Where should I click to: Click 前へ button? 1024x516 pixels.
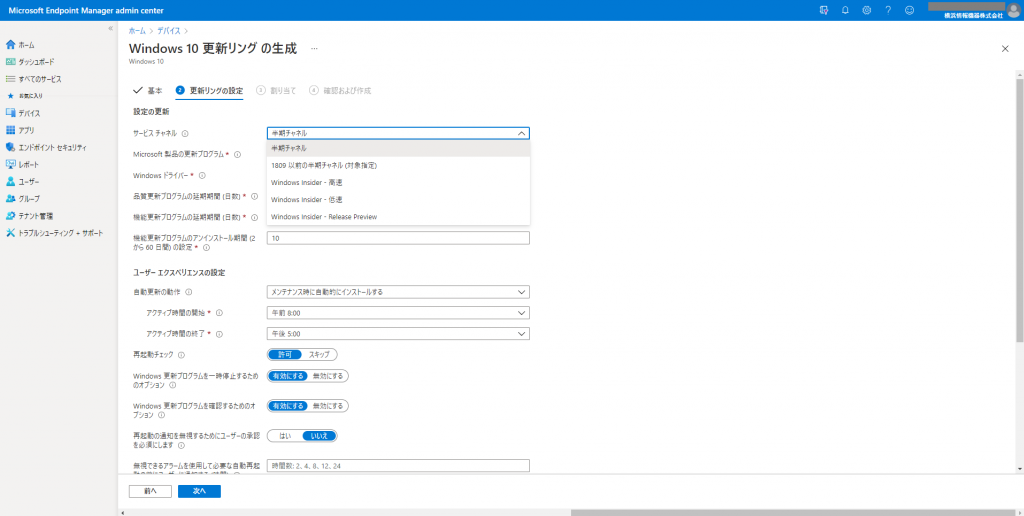click(150, 491)
